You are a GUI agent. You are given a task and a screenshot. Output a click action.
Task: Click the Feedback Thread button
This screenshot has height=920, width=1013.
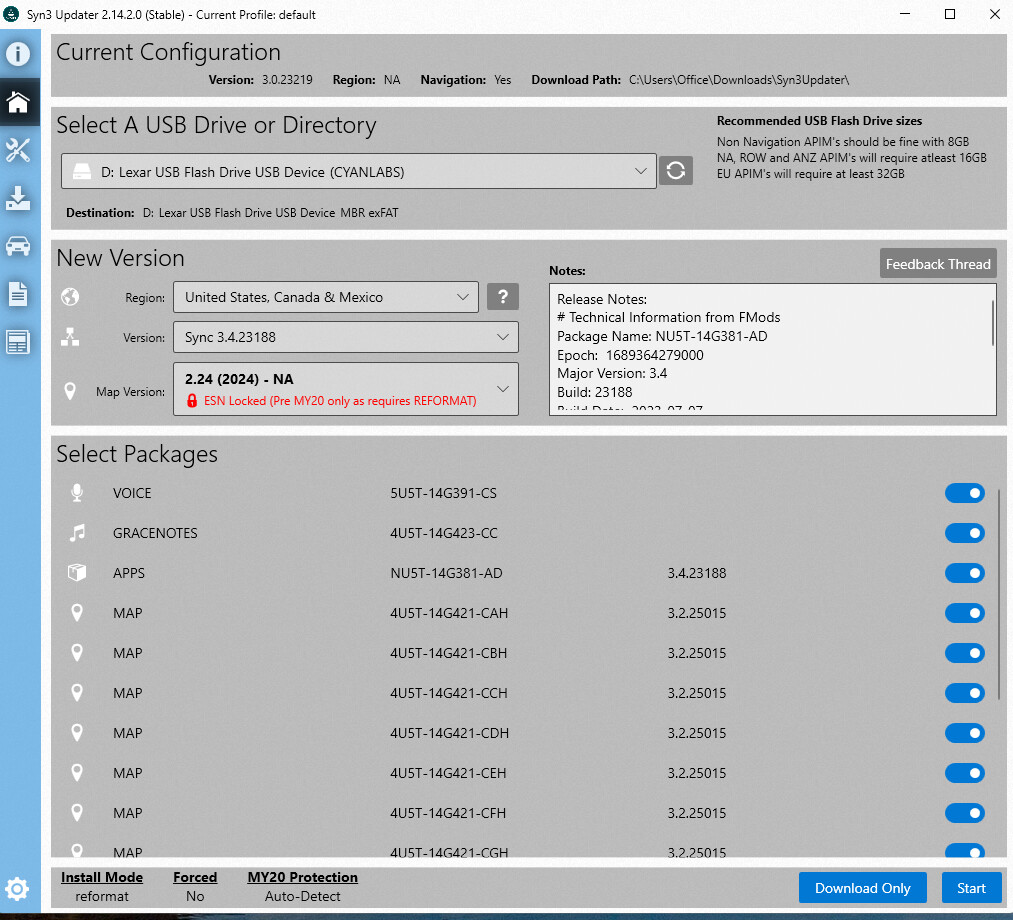point(937,264)
